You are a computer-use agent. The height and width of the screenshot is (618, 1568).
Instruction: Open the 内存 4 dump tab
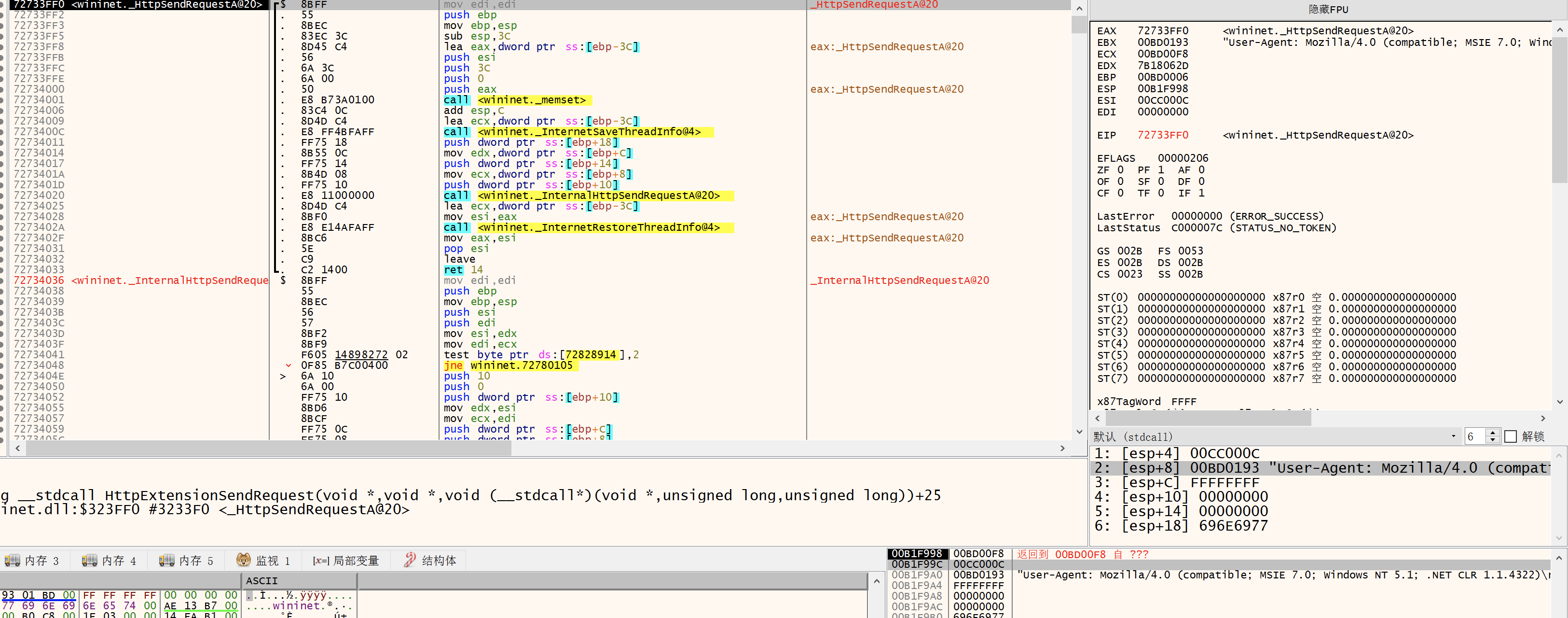pyautogui.click(x=110, y=560)
